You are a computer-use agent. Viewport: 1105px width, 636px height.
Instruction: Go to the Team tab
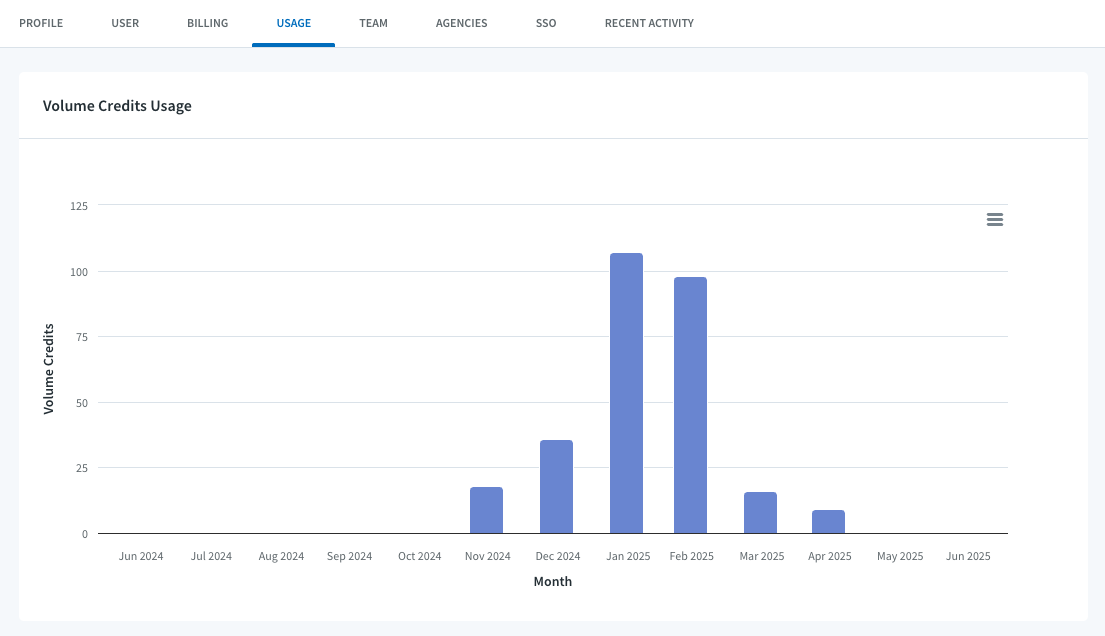click(374, 23)
